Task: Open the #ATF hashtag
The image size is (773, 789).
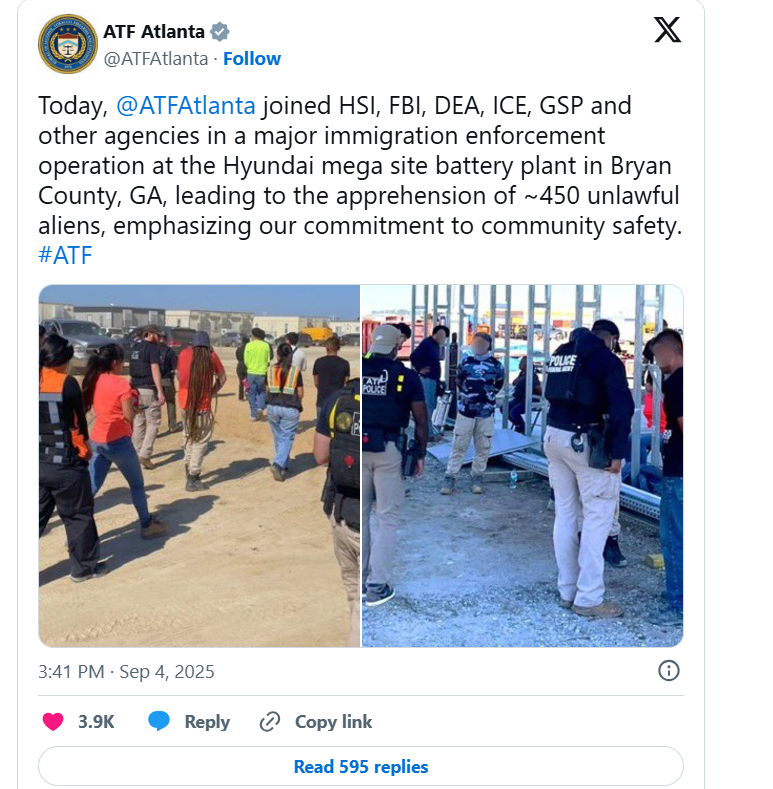Action: (x=65, y=255)
